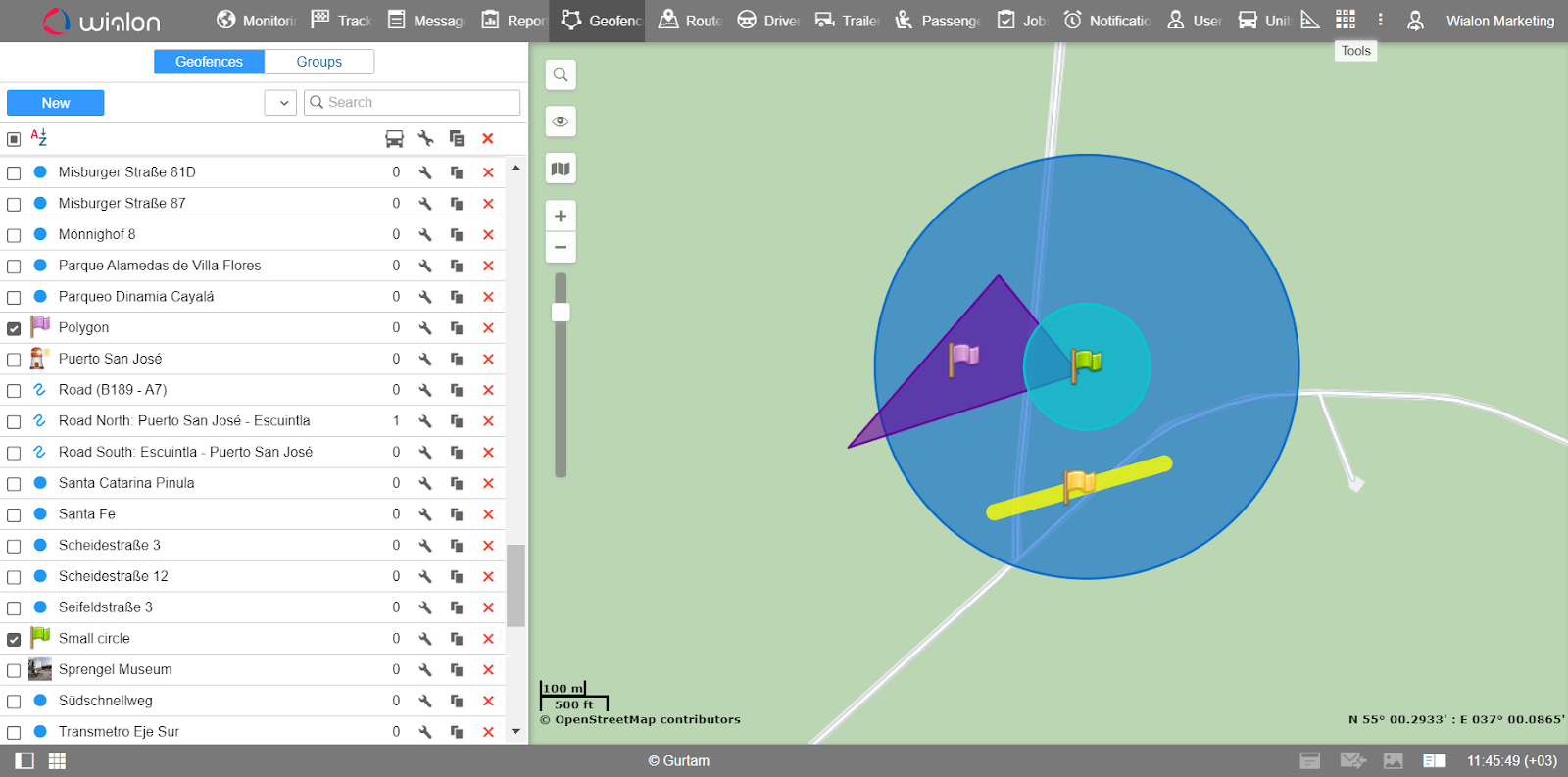
Task: Click the Gurtam copyright link
Action: click(678, 760)
